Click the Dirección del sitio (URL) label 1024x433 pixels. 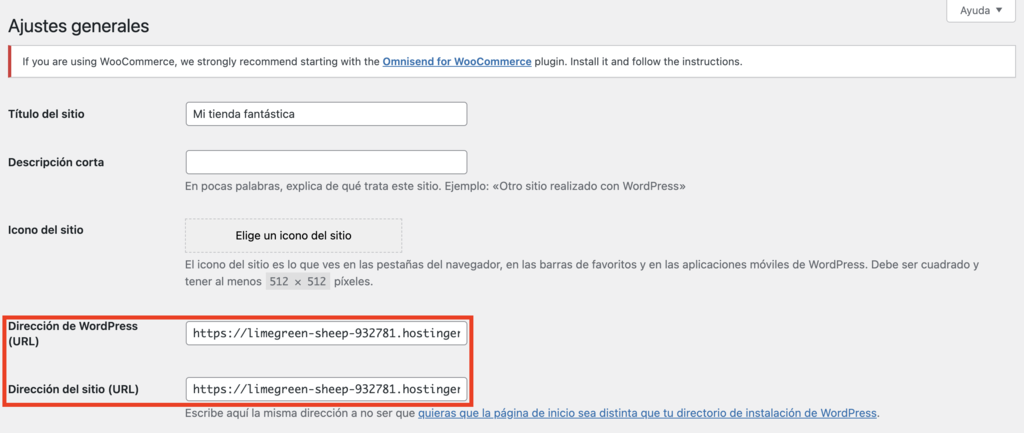pyautogui.click(x=73, y=388)
